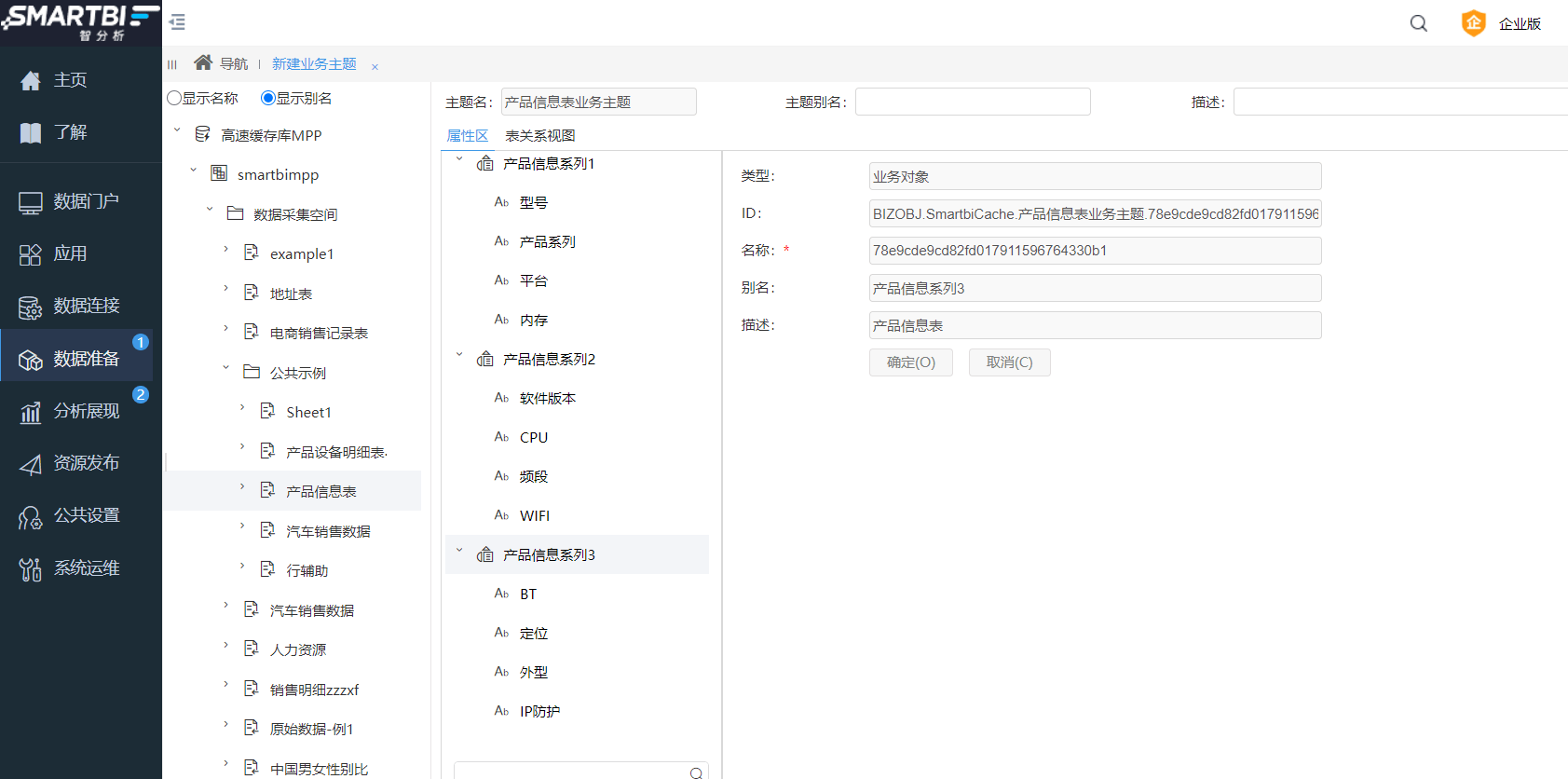Select the 销售明细zzzxf table in tree
This screenshot has width=1568, height=779.
(x=314, y=690)
